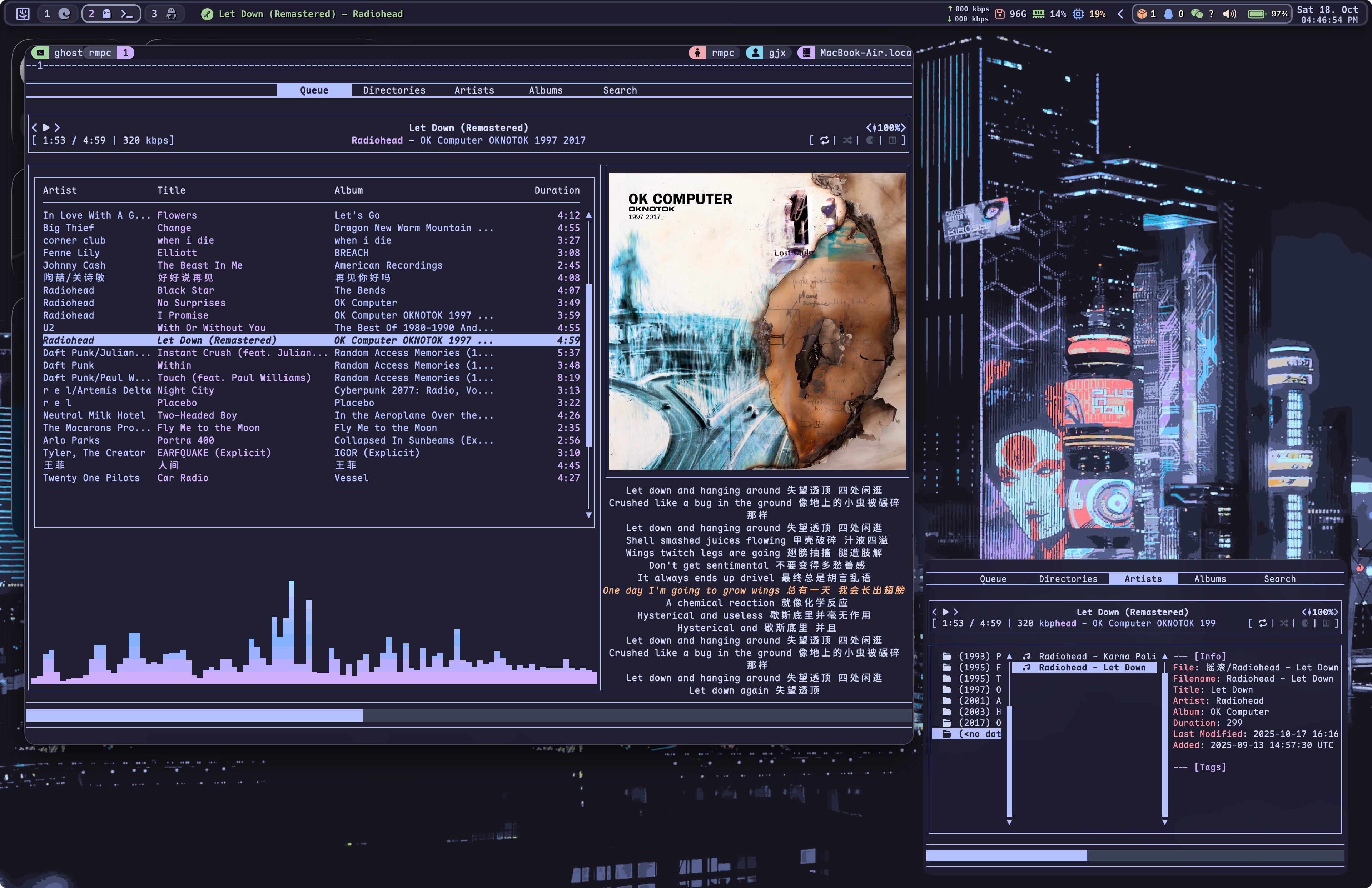This screenshot has width=1372, height=888.
Task: Seek using the main window progress bar
Action: pyautogui.click(x=468, y=715)
